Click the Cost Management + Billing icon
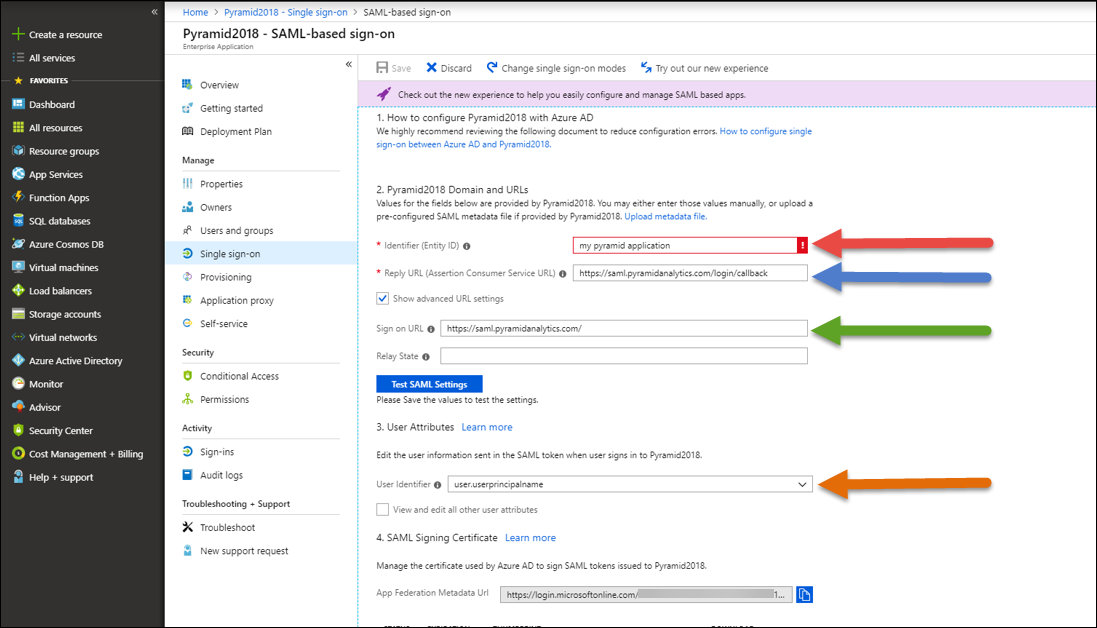 (x=18, y=454)
